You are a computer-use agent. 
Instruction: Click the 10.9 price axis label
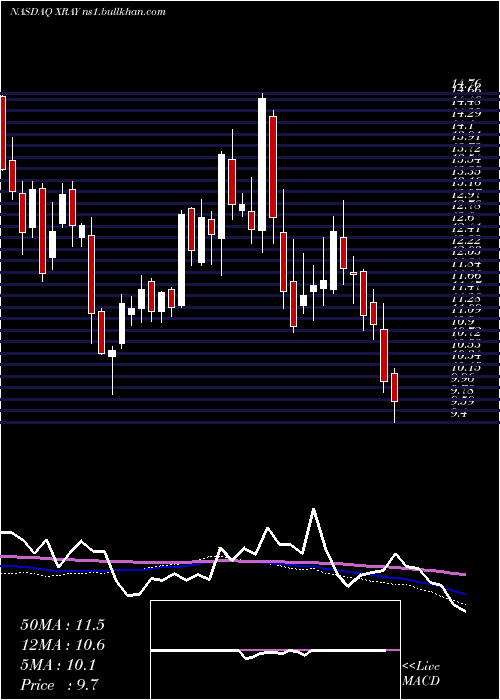[463, 322]
